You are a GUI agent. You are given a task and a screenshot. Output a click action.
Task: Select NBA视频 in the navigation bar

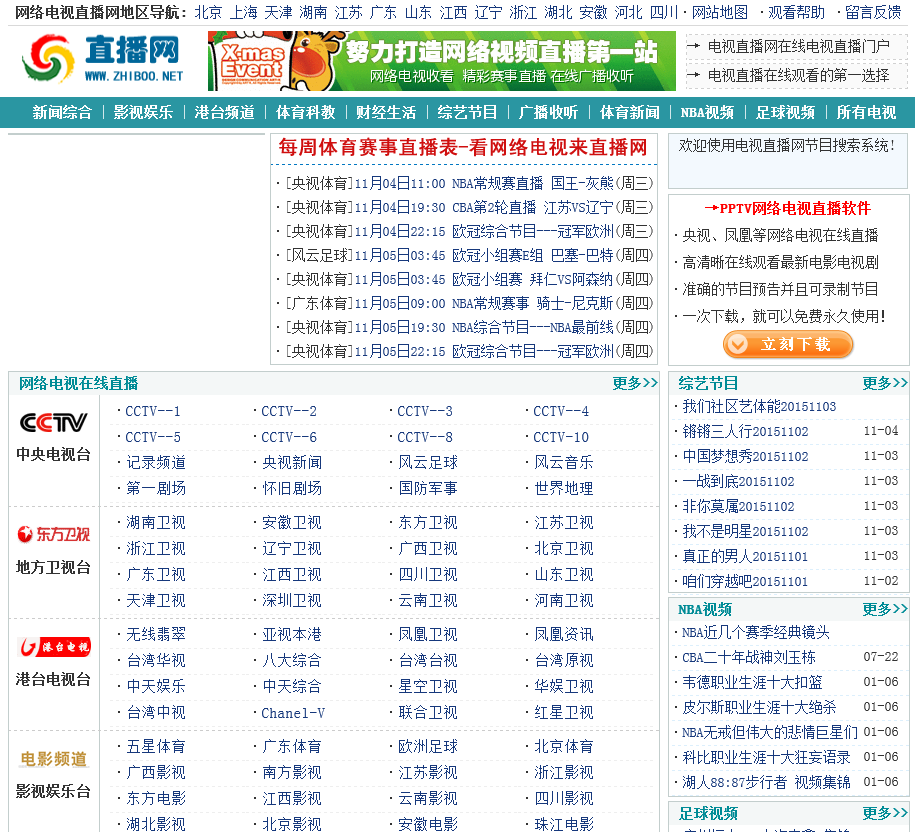707,112
